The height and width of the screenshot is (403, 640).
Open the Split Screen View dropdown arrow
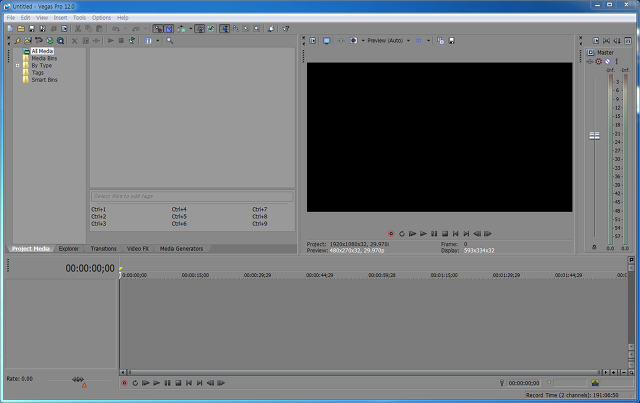363,41
